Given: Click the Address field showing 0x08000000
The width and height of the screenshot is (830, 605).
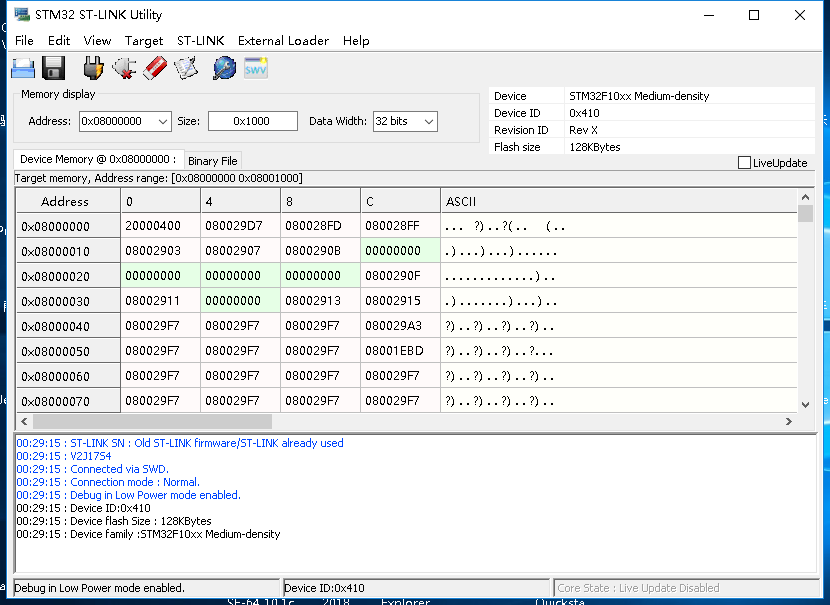Looking at the screenshot, I should 118,121.
